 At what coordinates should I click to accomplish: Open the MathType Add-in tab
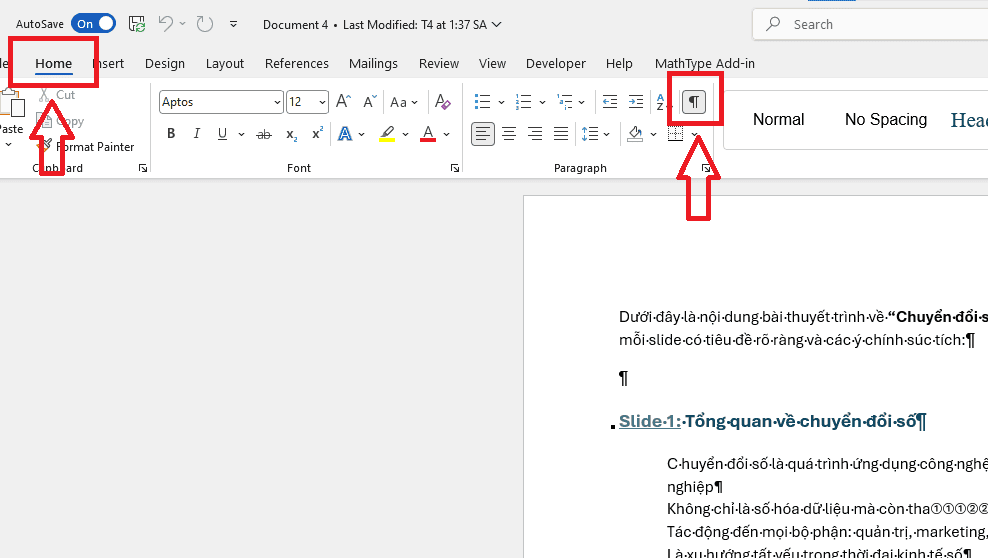coord(704,64)
